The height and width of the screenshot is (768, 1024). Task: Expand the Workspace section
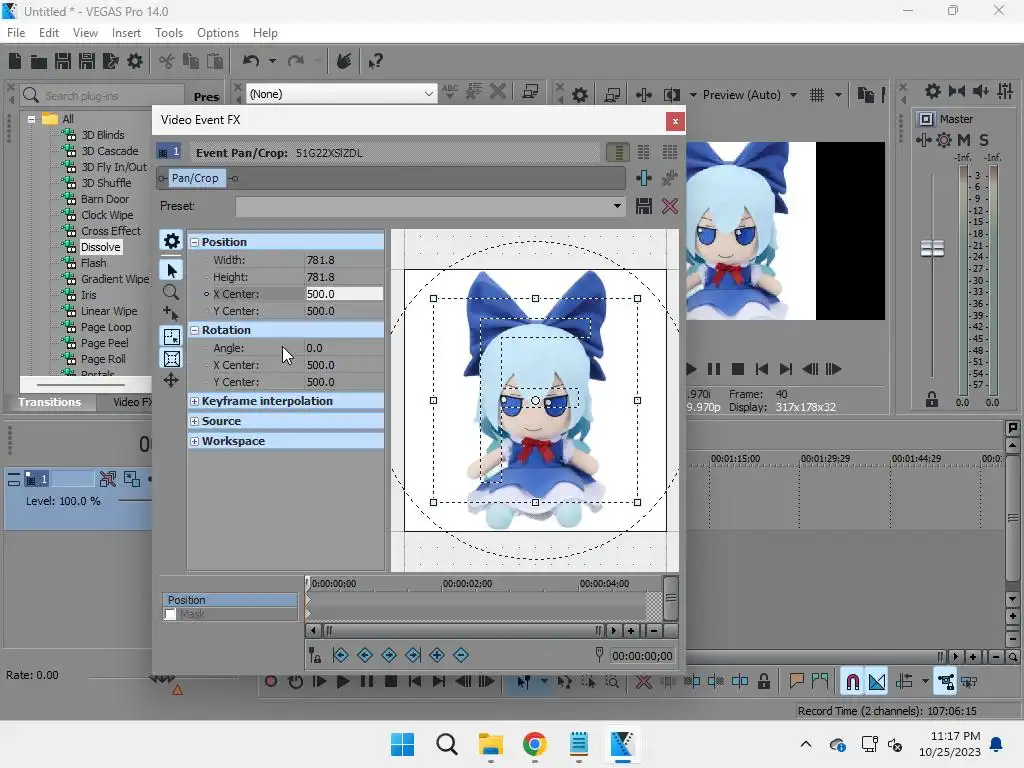[195, 441]
